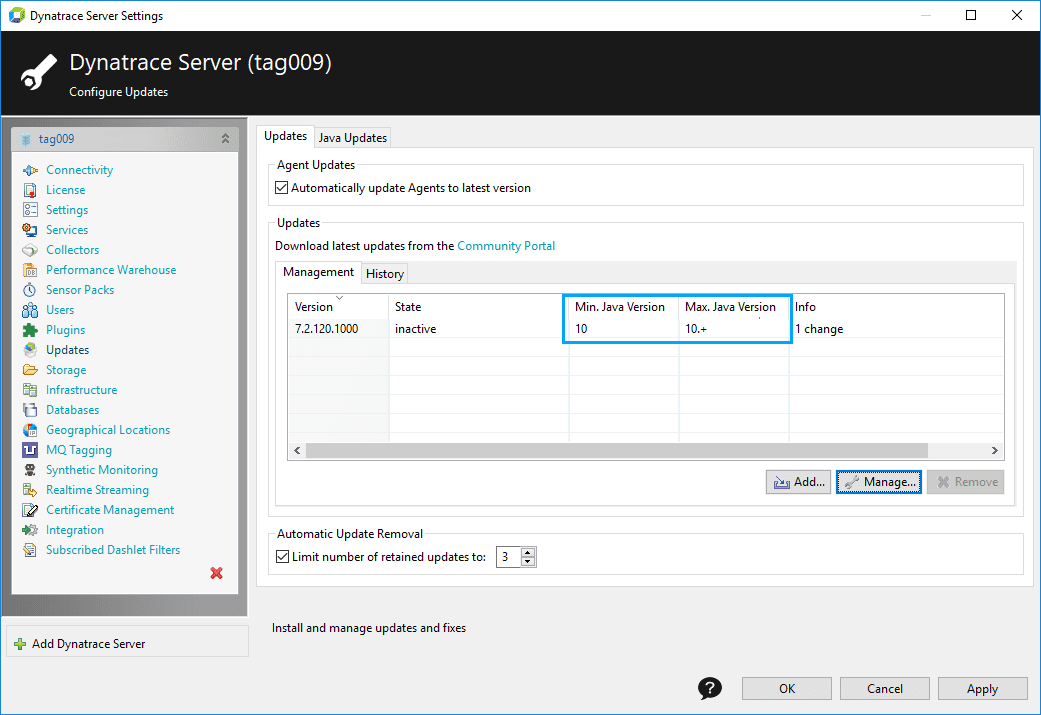Decrease the retained updates count
Image resolution: width=1041 pixels, height=715 pixels.
(528, 562)
